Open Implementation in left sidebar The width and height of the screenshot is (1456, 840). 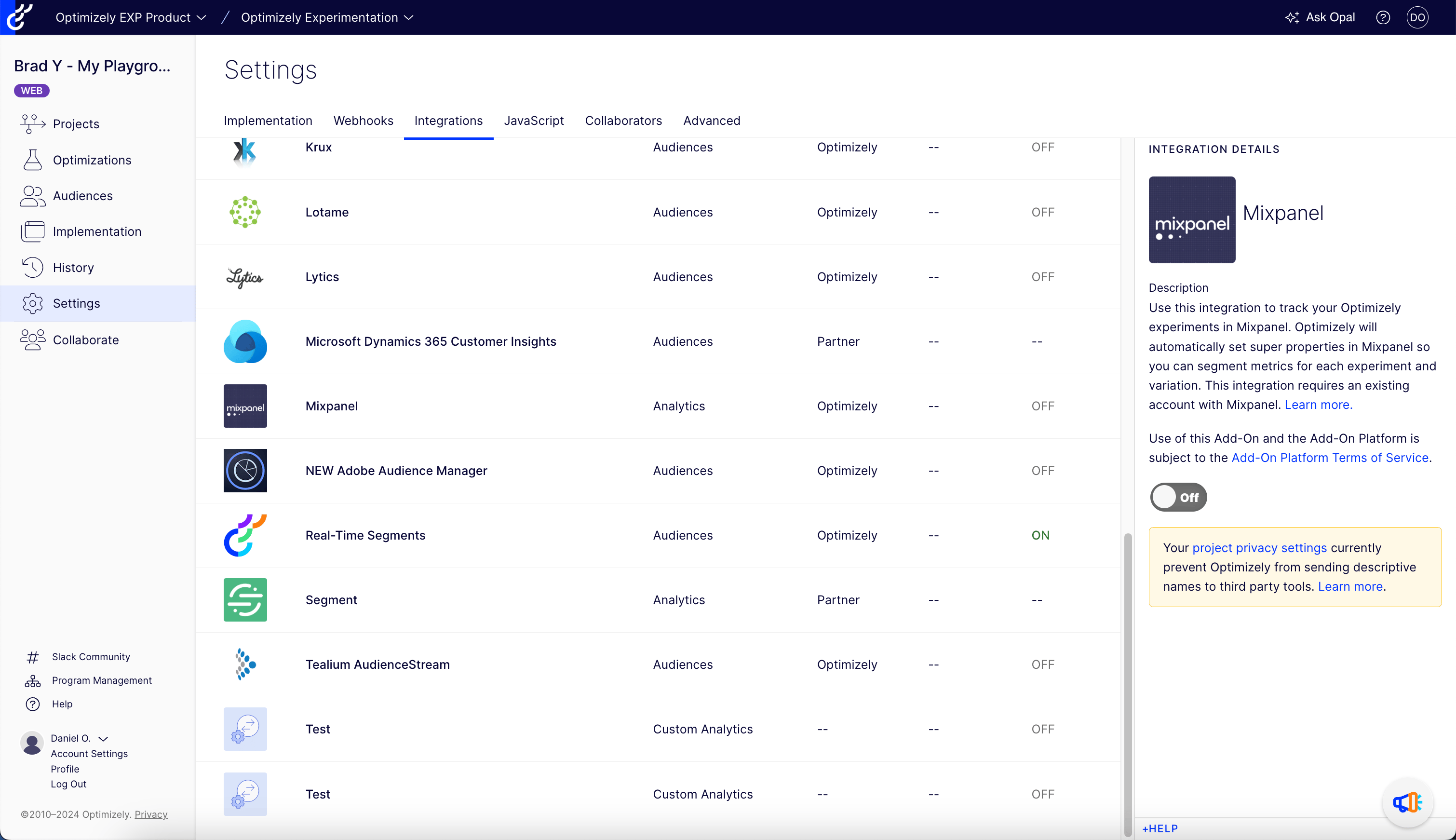[97, 231]
